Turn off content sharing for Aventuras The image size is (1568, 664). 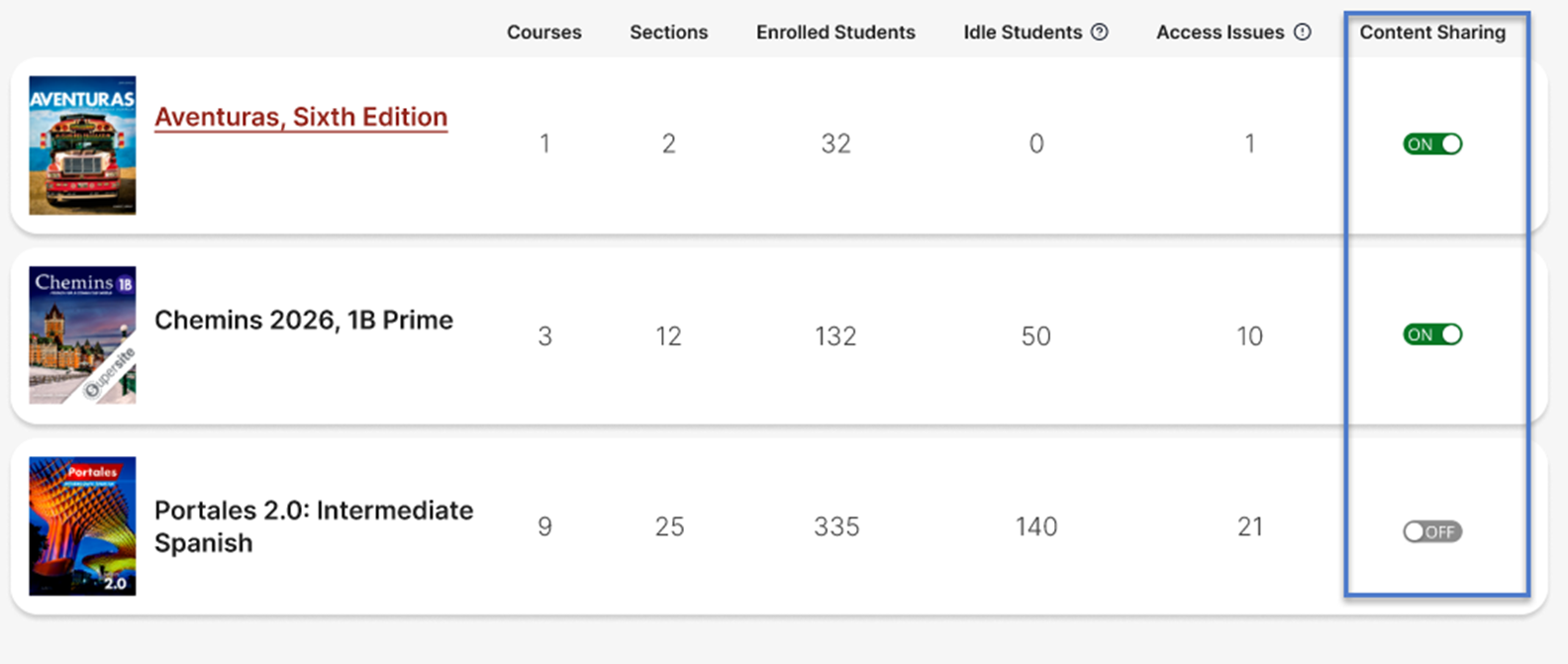click(1432, 144)
